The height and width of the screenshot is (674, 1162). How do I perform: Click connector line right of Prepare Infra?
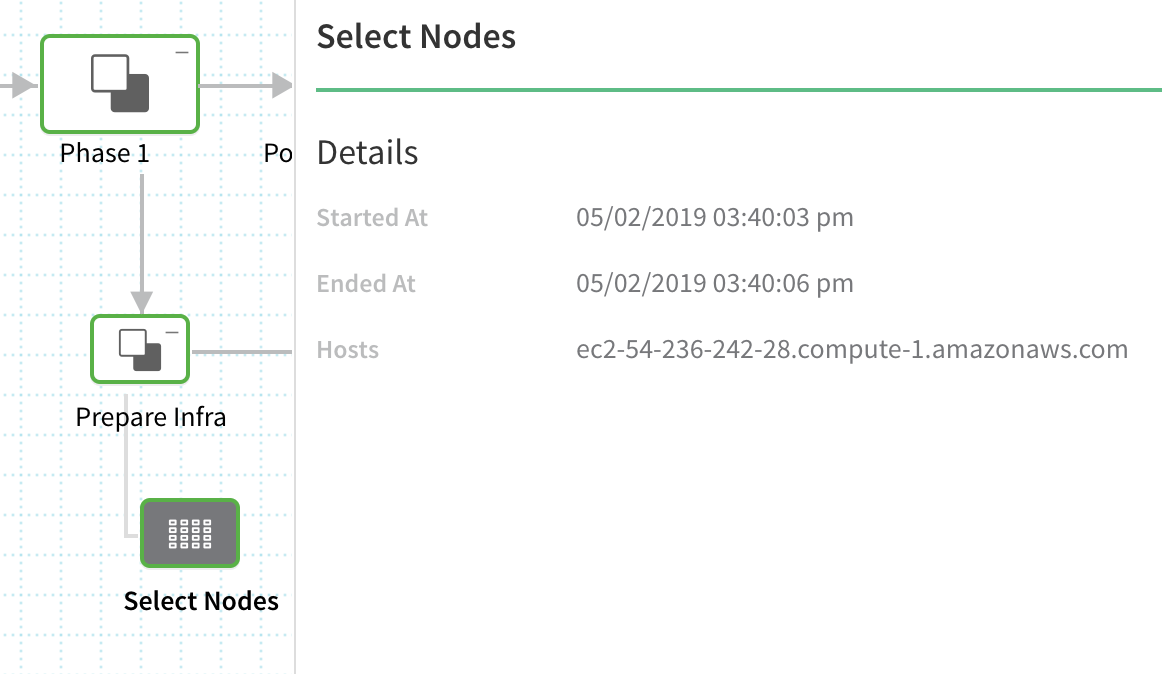tap(242, 351)
